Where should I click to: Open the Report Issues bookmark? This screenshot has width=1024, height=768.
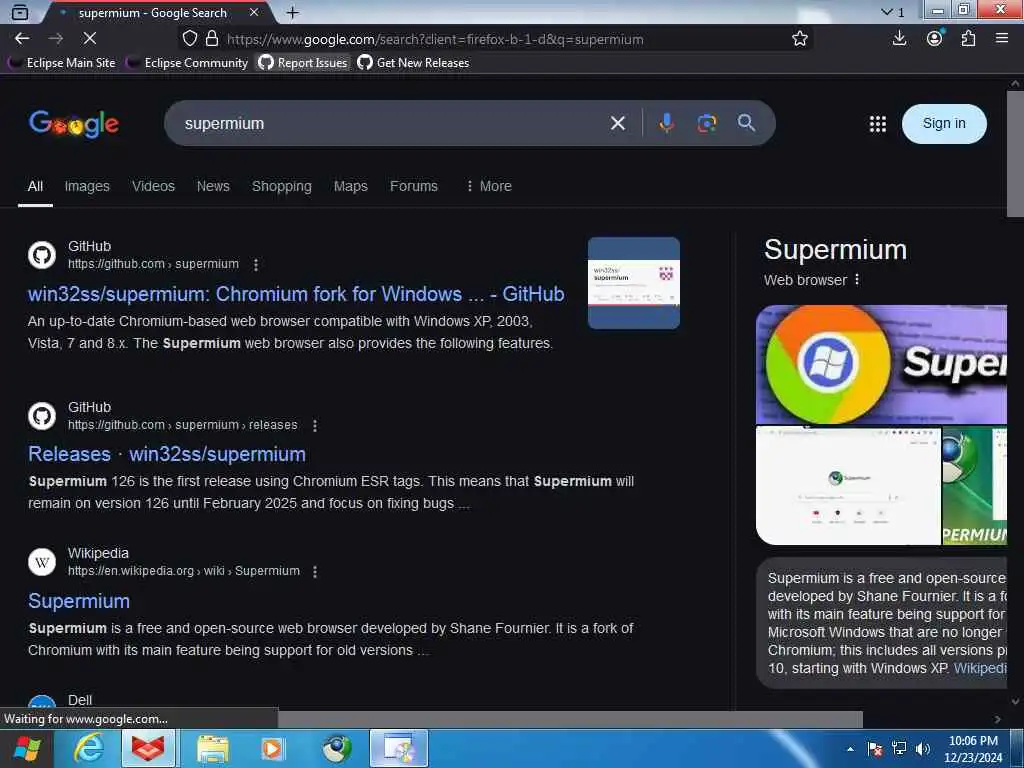[303, 63]
